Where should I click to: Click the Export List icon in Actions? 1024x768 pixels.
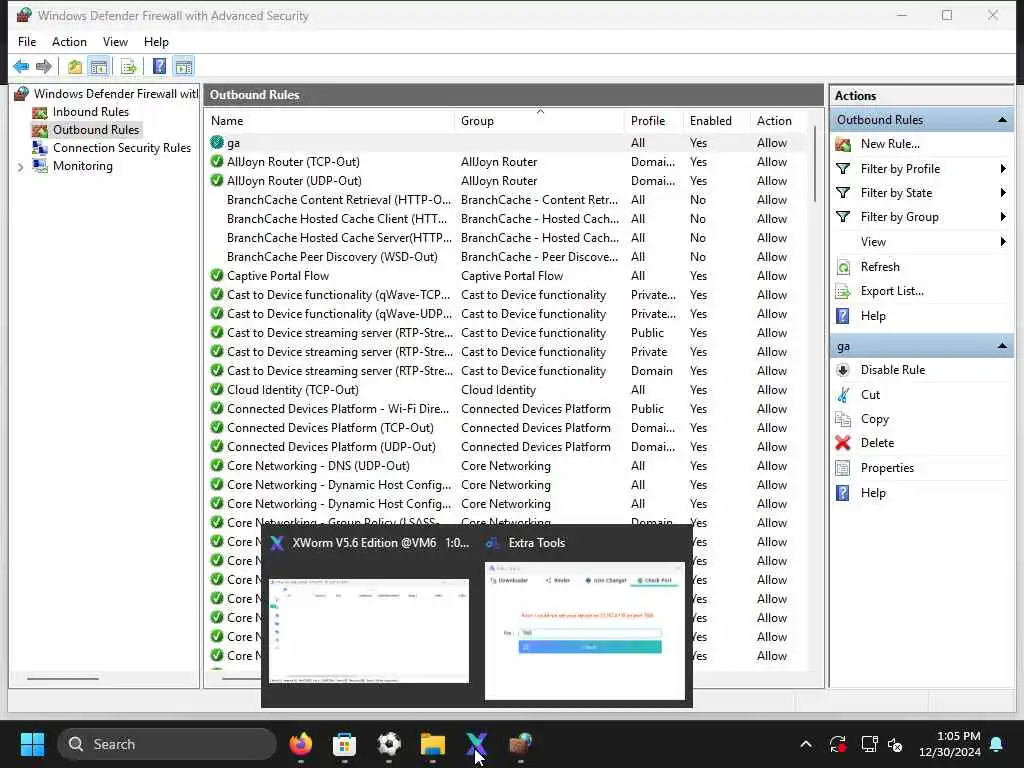[x=843, y=291]
